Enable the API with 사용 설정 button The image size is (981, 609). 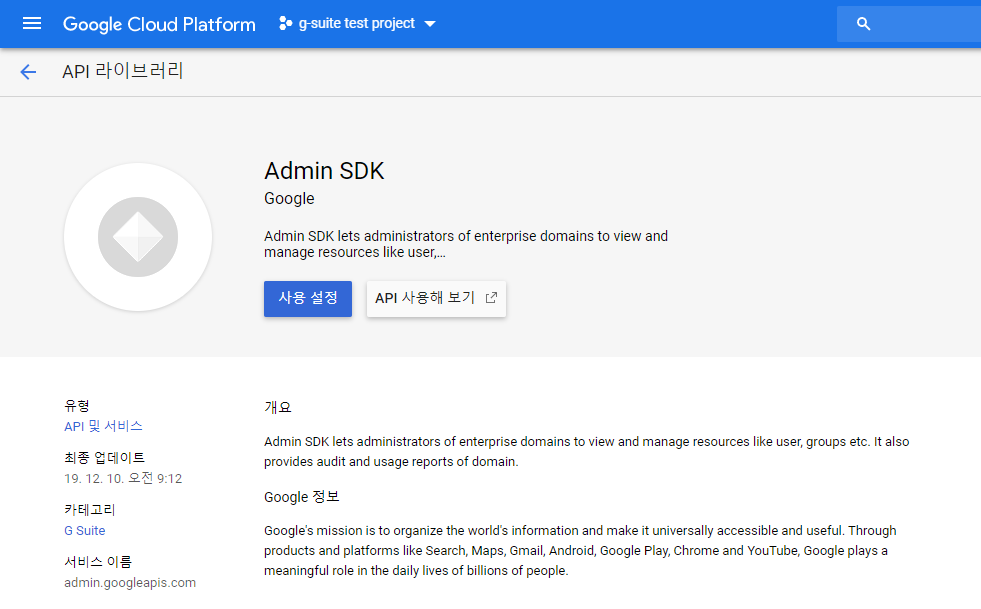(x=308, y=299)
